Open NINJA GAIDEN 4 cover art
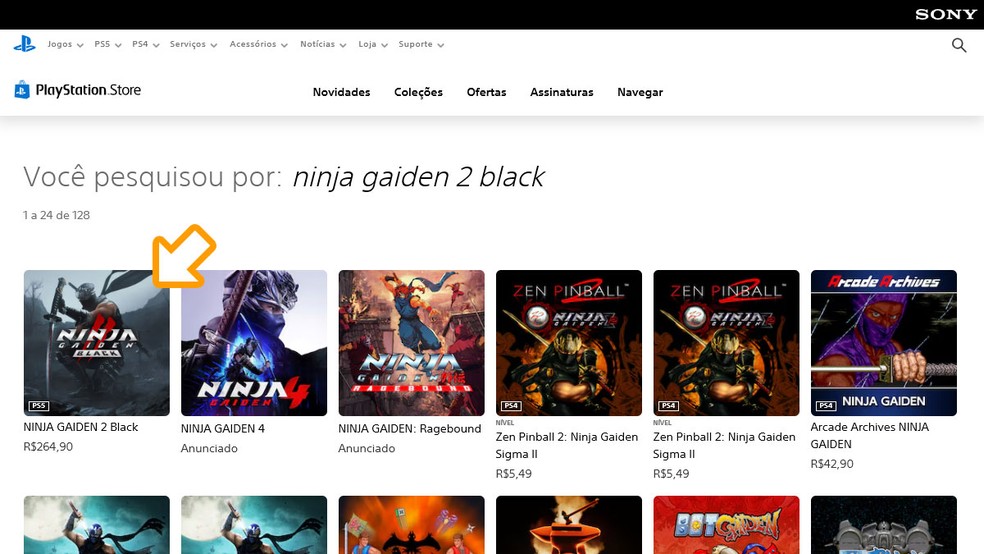Viewport: 984px width, 554px height. [254, 343]
